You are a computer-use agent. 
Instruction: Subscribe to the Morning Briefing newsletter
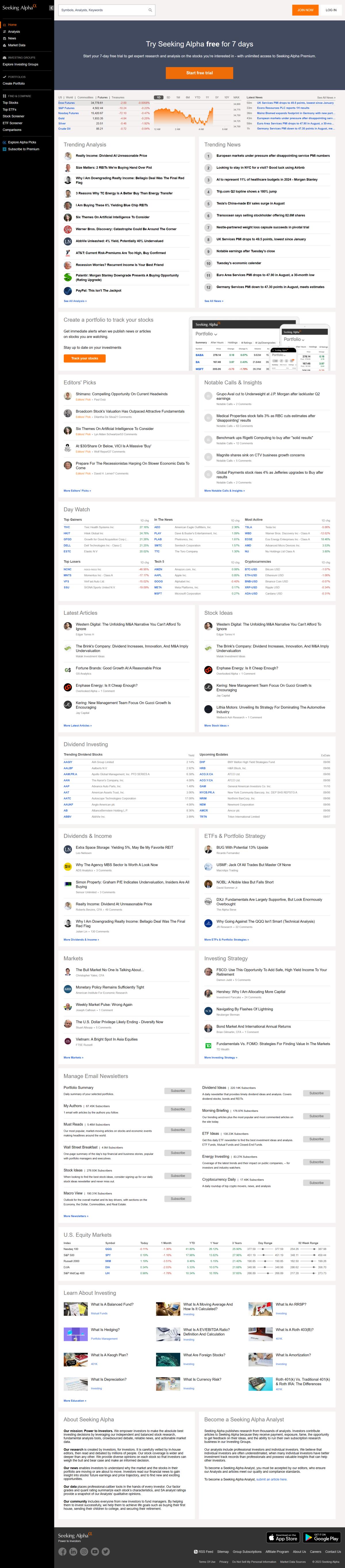coord(317,1116)
